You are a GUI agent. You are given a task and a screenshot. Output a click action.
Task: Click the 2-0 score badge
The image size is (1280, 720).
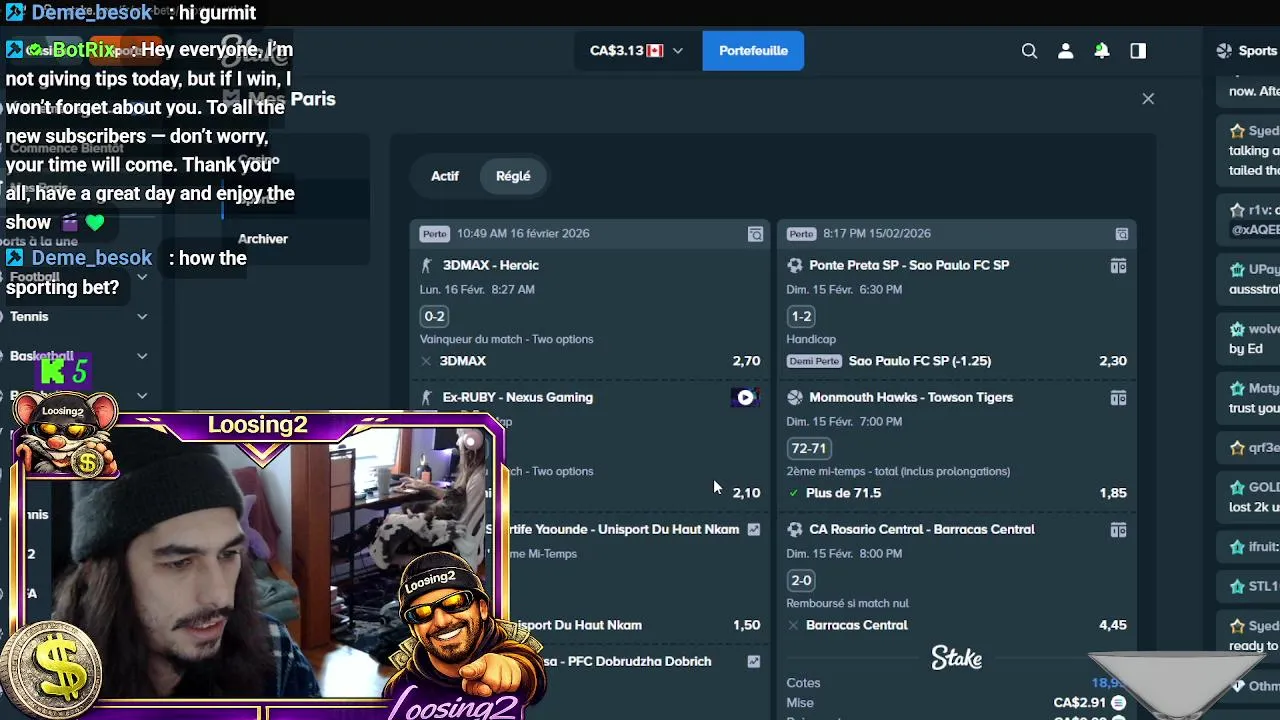click(x=801, y=581)
